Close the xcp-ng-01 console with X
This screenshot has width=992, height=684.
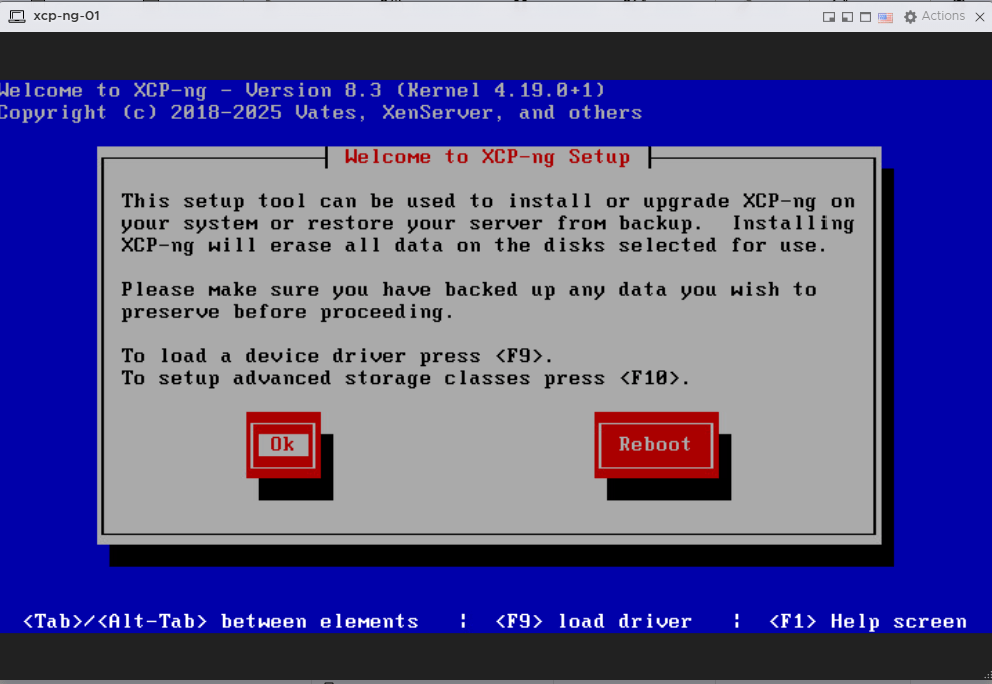click(x=980, y=17)
